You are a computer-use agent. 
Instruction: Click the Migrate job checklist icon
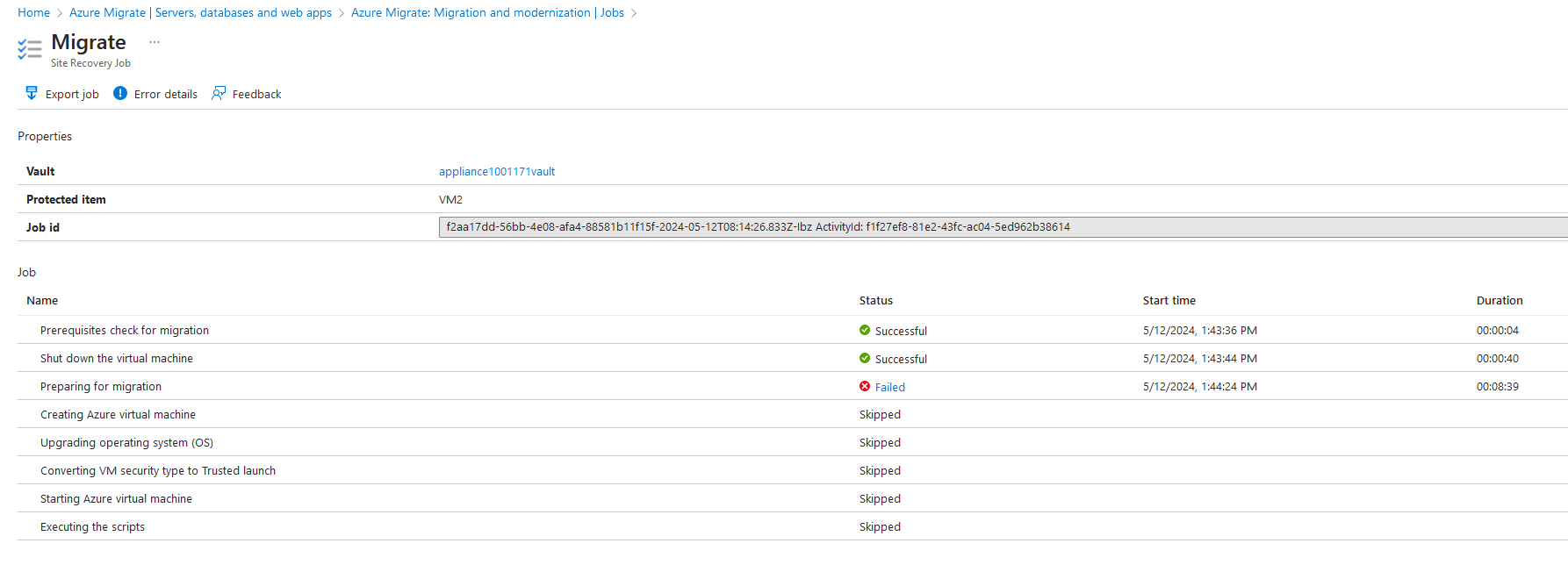pyautogui.click(x=30, y=49)
